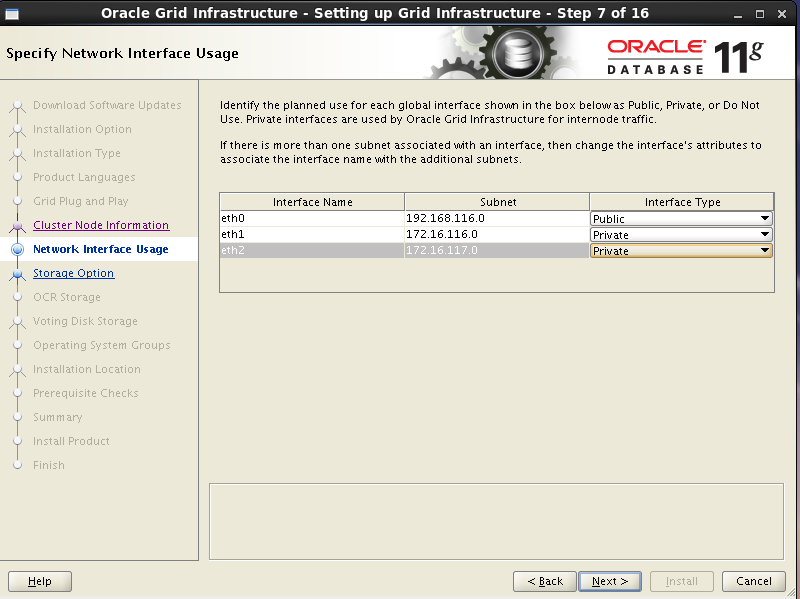Select the Network Interface Usage step
This screenshot has width=800, height=599.
(101, 249)
